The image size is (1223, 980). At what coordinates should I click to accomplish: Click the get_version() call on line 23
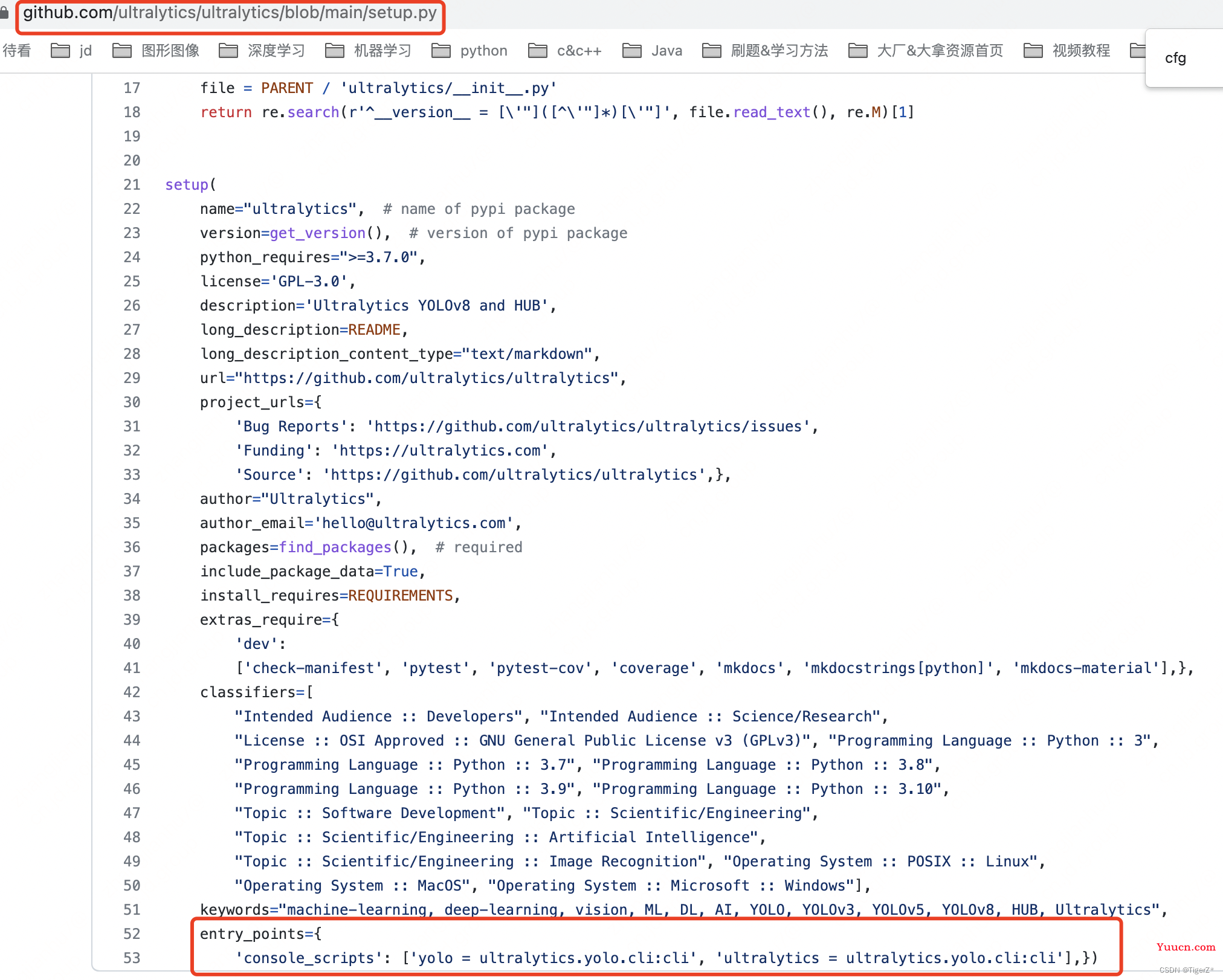click(326, 233)
